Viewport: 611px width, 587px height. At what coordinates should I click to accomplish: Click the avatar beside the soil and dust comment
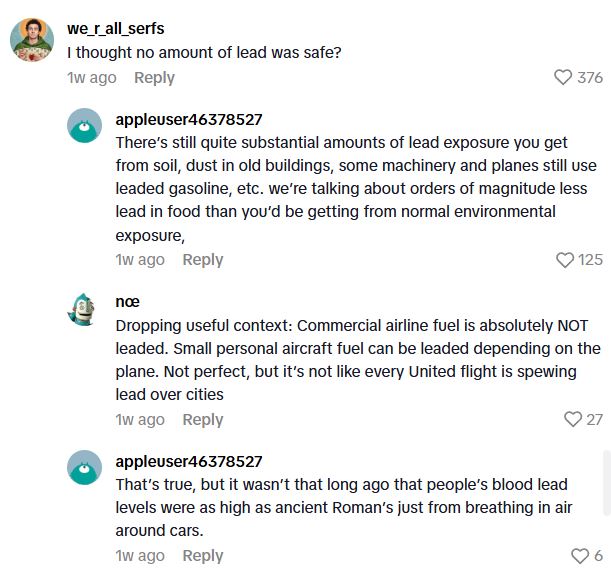pyautogui.click(x=85, y=126)
